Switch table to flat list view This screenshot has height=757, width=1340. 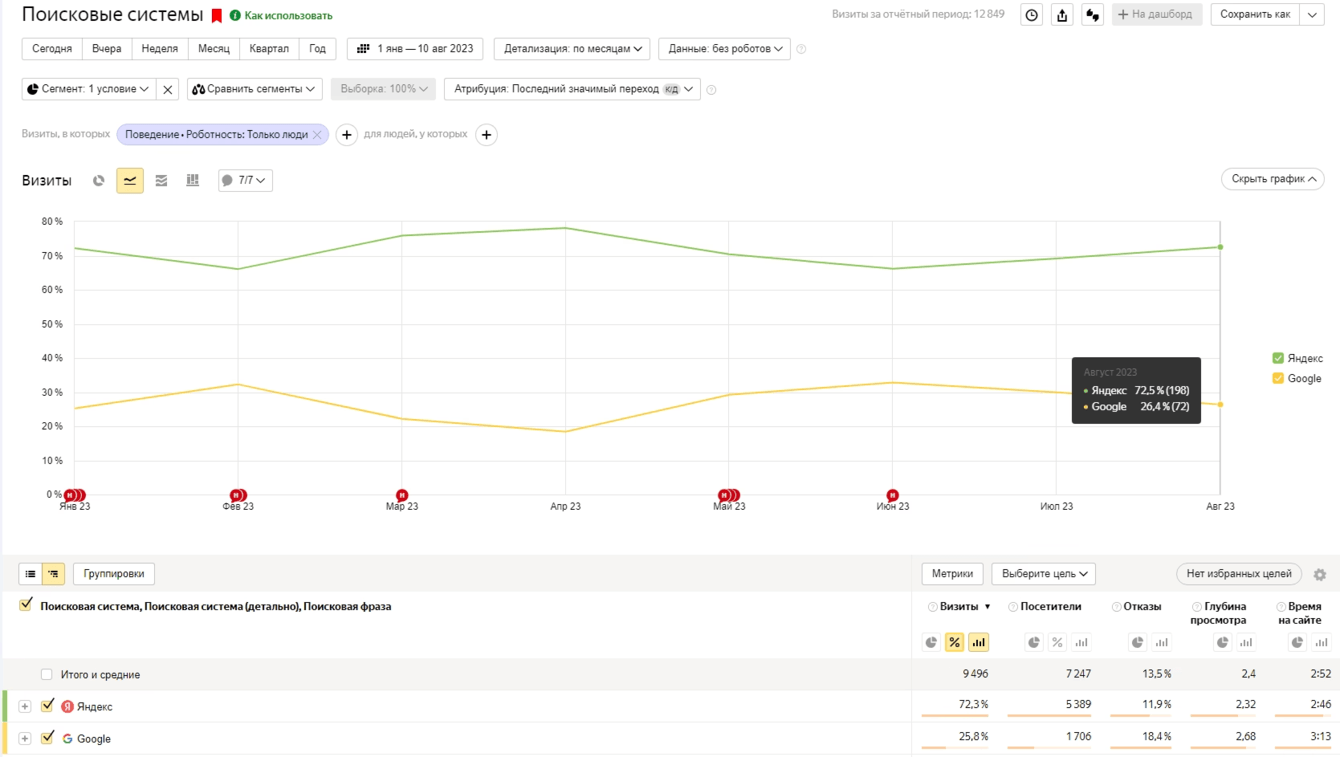click(x=31, y=574)
